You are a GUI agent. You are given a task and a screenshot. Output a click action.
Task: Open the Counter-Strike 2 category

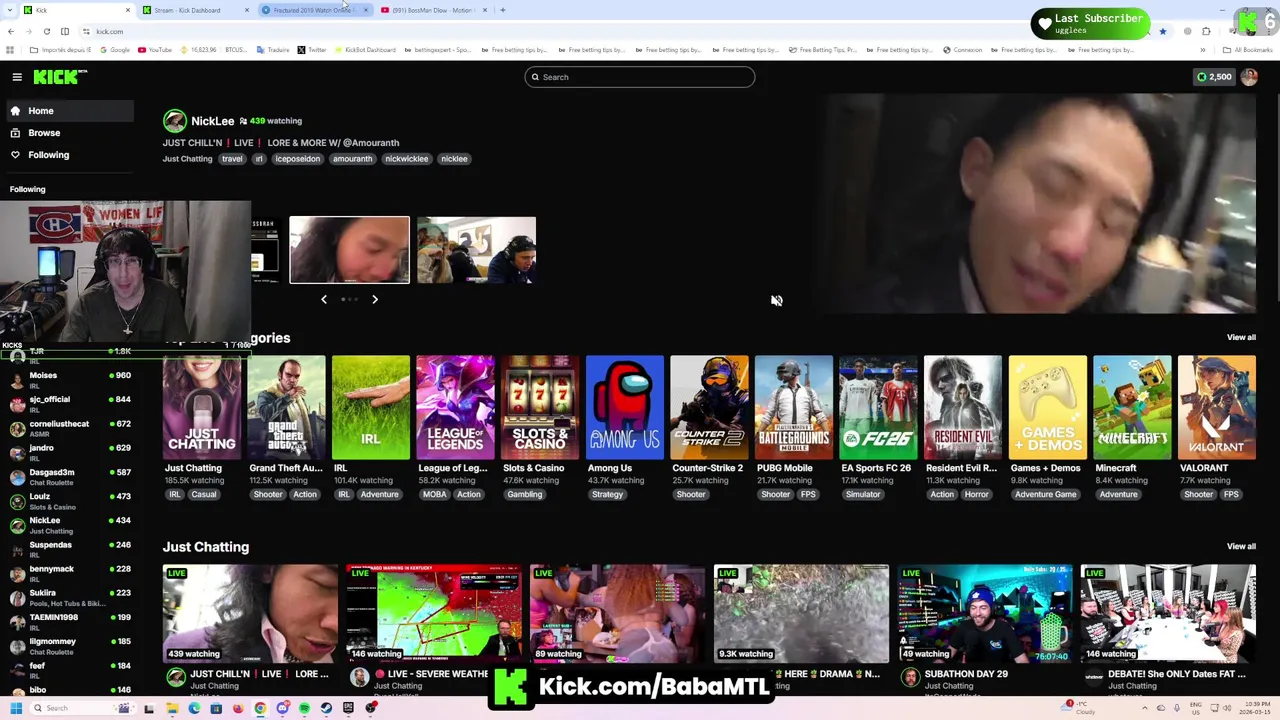pyautogui.click(x=709, y=408)
